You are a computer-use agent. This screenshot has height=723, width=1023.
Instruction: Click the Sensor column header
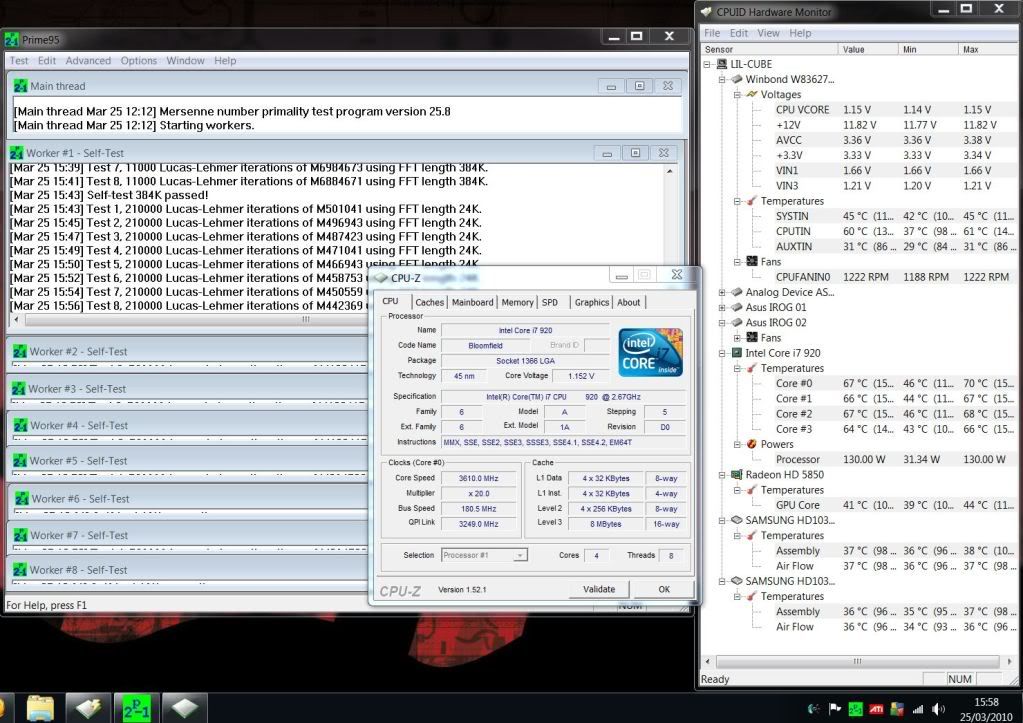(769, 50)
